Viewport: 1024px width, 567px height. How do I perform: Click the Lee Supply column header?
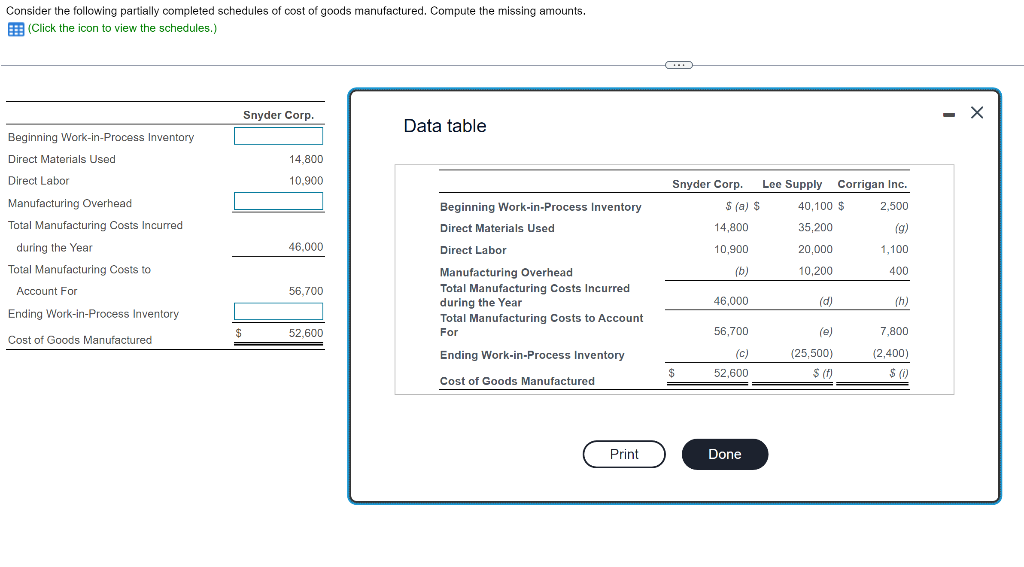click(792, 184)
